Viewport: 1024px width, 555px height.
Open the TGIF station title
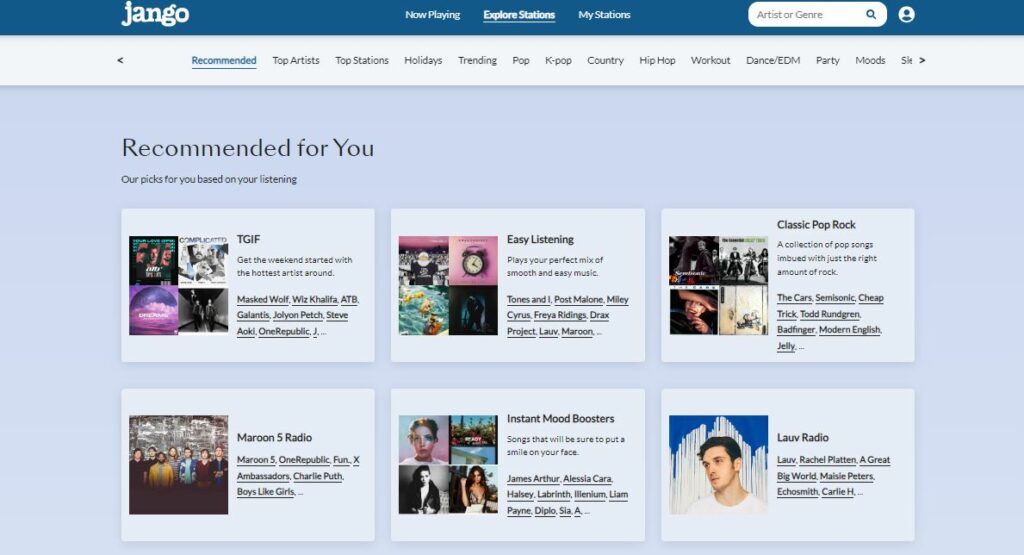(248, 240)
